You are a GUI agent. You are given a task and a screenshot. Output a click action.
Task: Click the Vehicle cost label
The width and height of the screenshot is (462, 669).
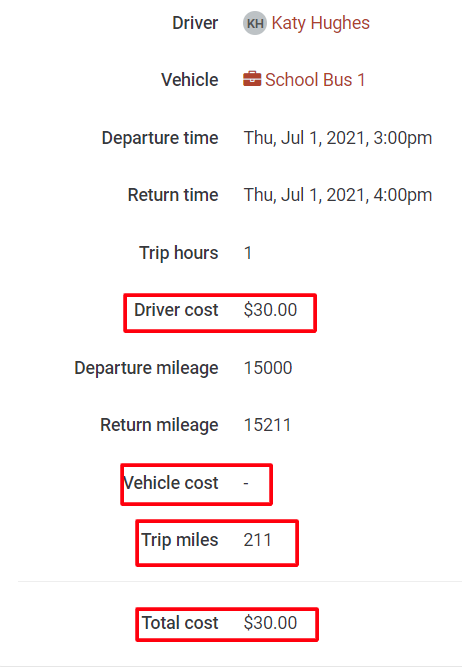click(x=171, y=483)
